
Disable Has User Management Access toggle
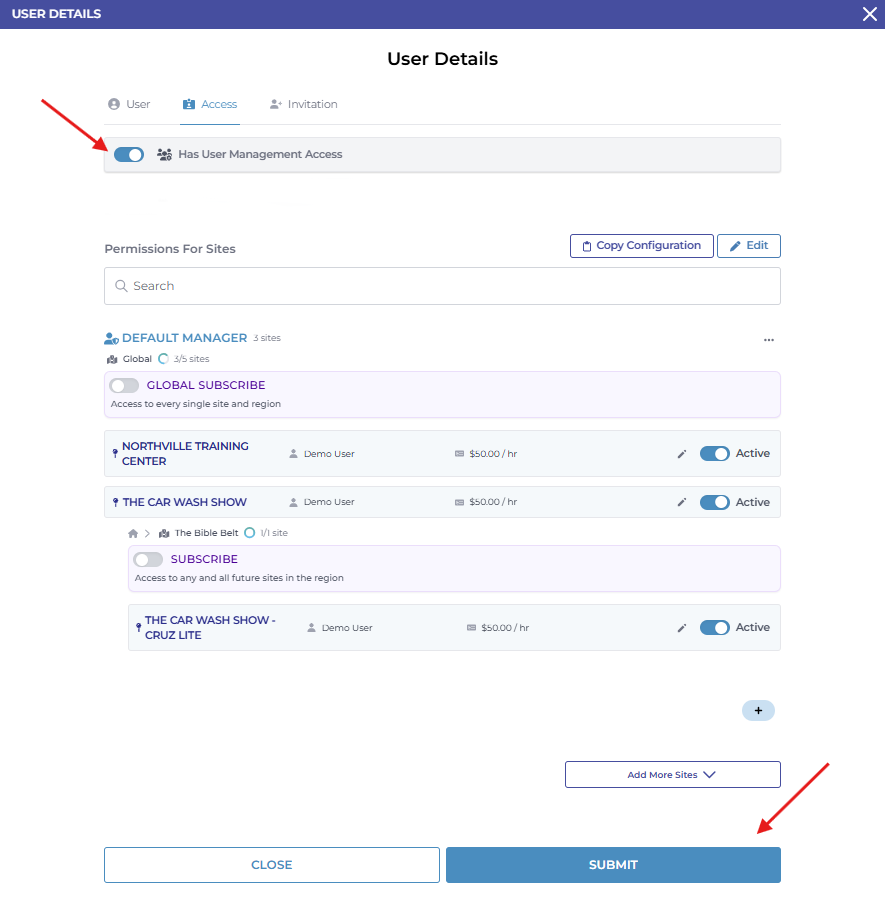click(129, 155)
